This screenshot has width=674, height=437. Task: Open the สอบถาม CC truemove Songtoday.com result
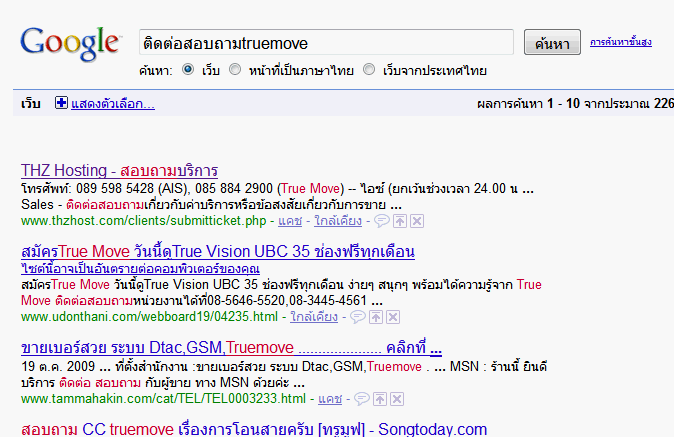(x=254, y=429)
